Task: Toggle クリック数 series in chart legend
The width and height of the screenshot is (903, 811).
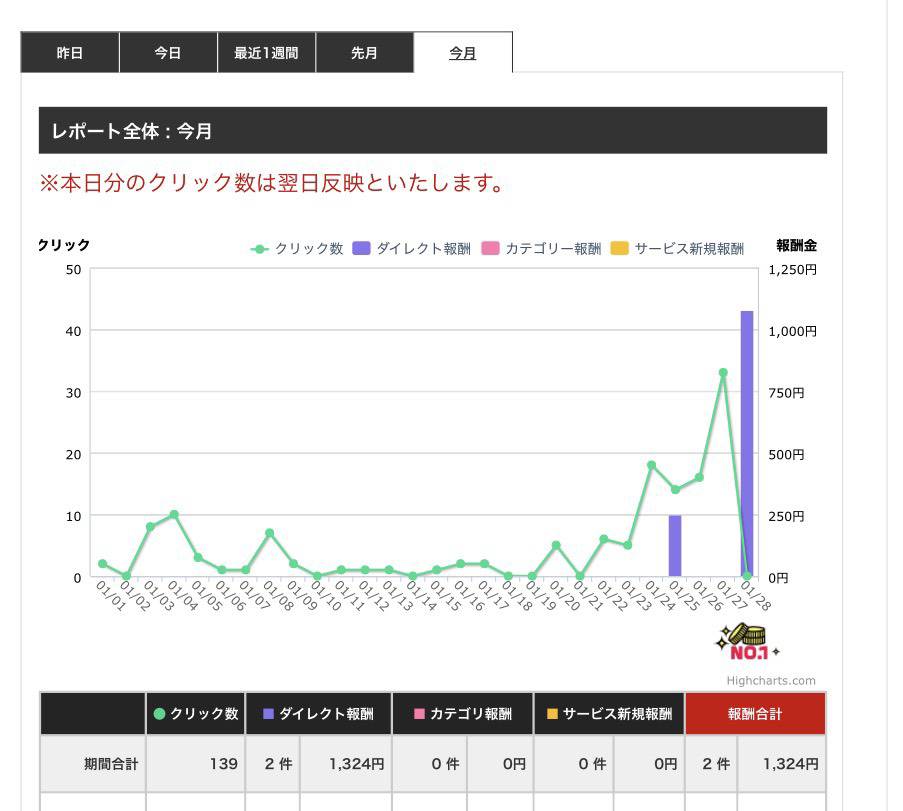Action: [x=298, y=249]
